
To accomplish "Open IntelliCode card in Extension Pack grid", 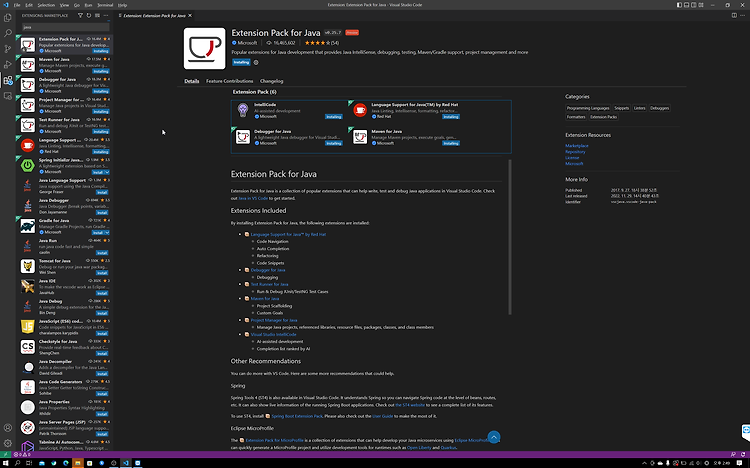I will (289, 111).
